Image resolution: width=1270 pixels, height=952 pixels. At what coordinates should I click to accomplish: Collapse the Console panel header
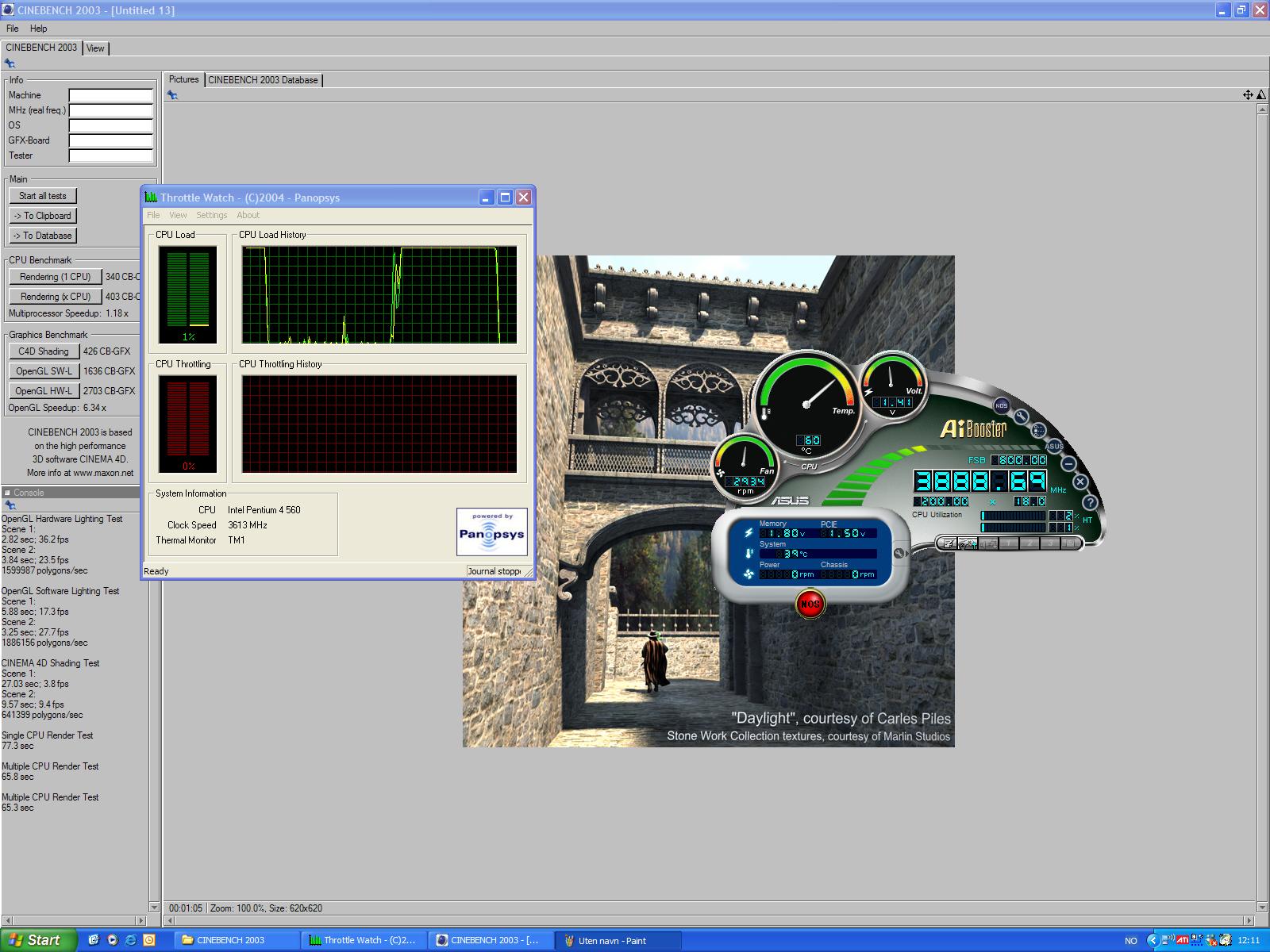point(7,493)
